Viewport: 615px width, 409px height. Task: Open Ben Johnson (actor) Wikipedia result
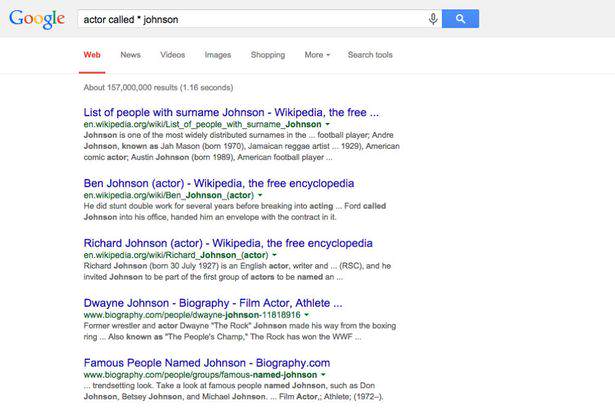tap(218, 183)
